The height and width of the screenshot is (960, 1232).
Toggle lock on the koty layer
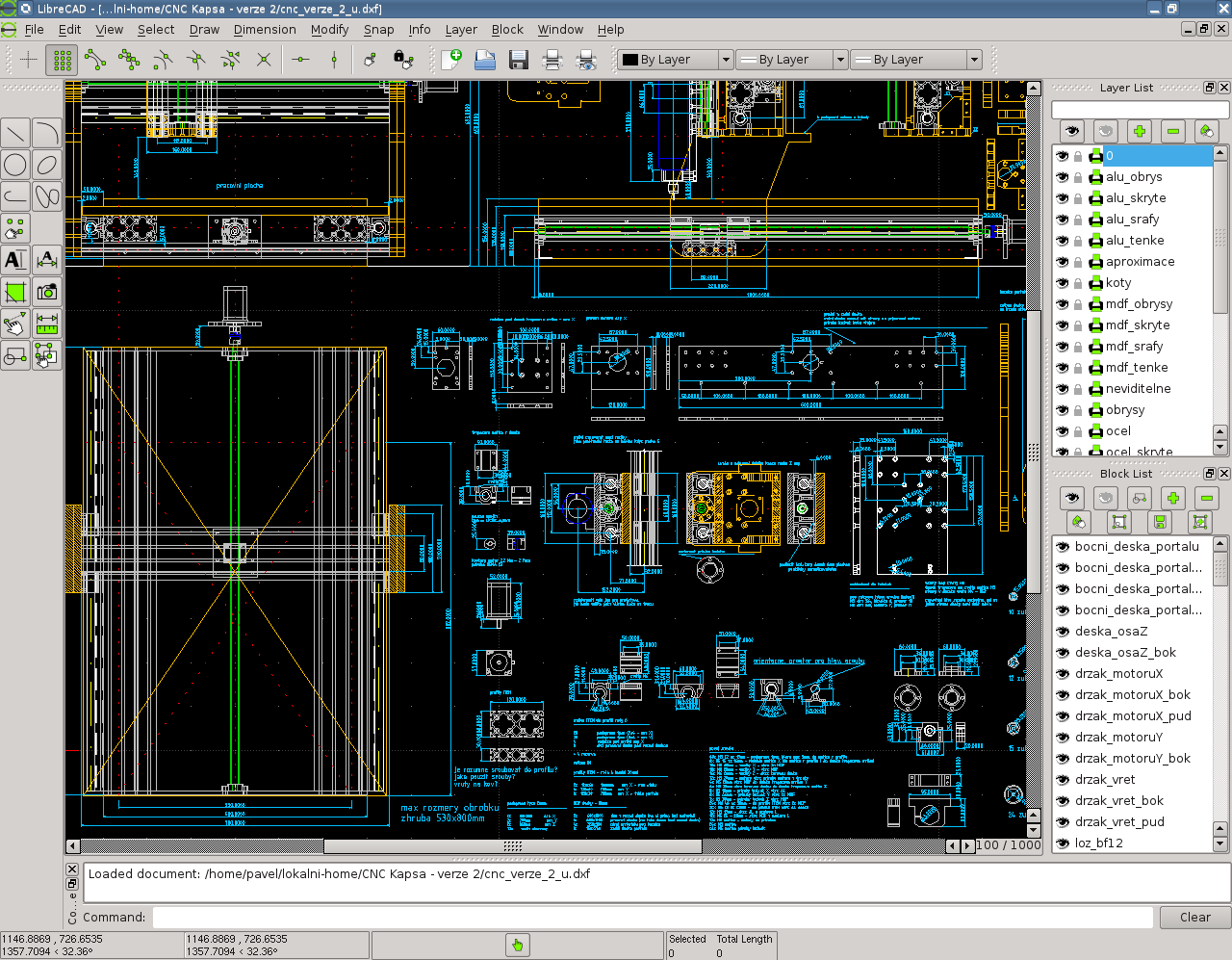1078,283
